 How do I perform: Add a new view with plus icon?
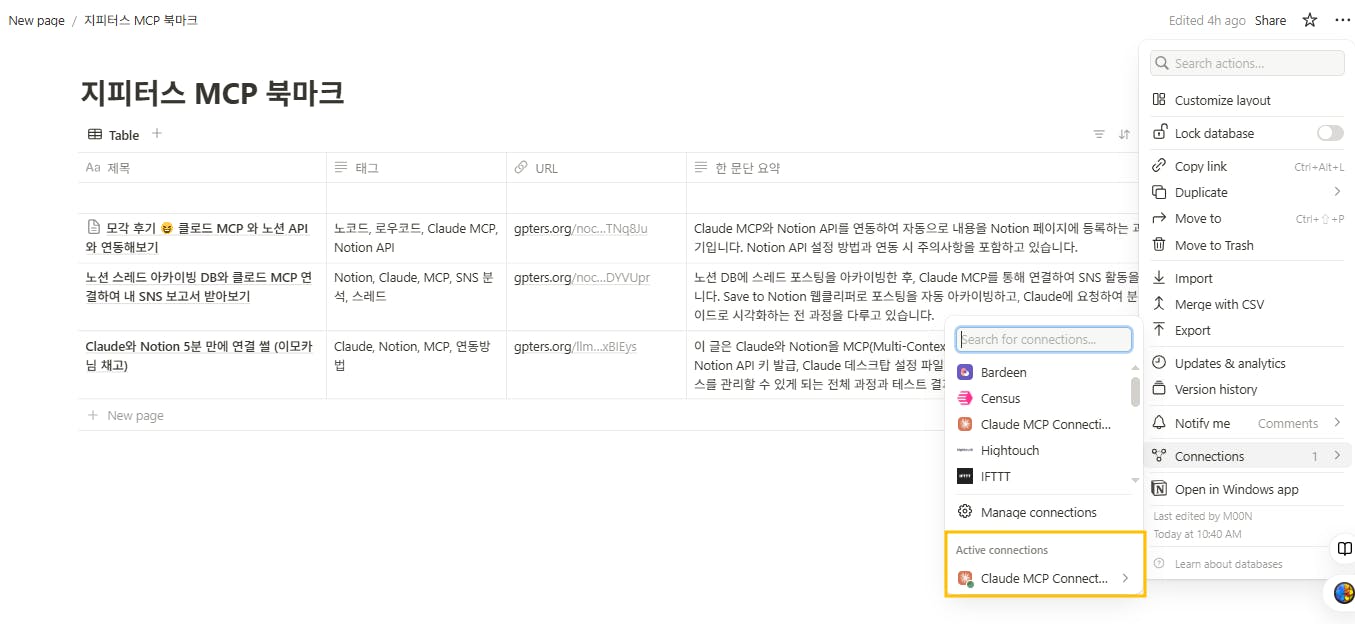coord(157,134)
